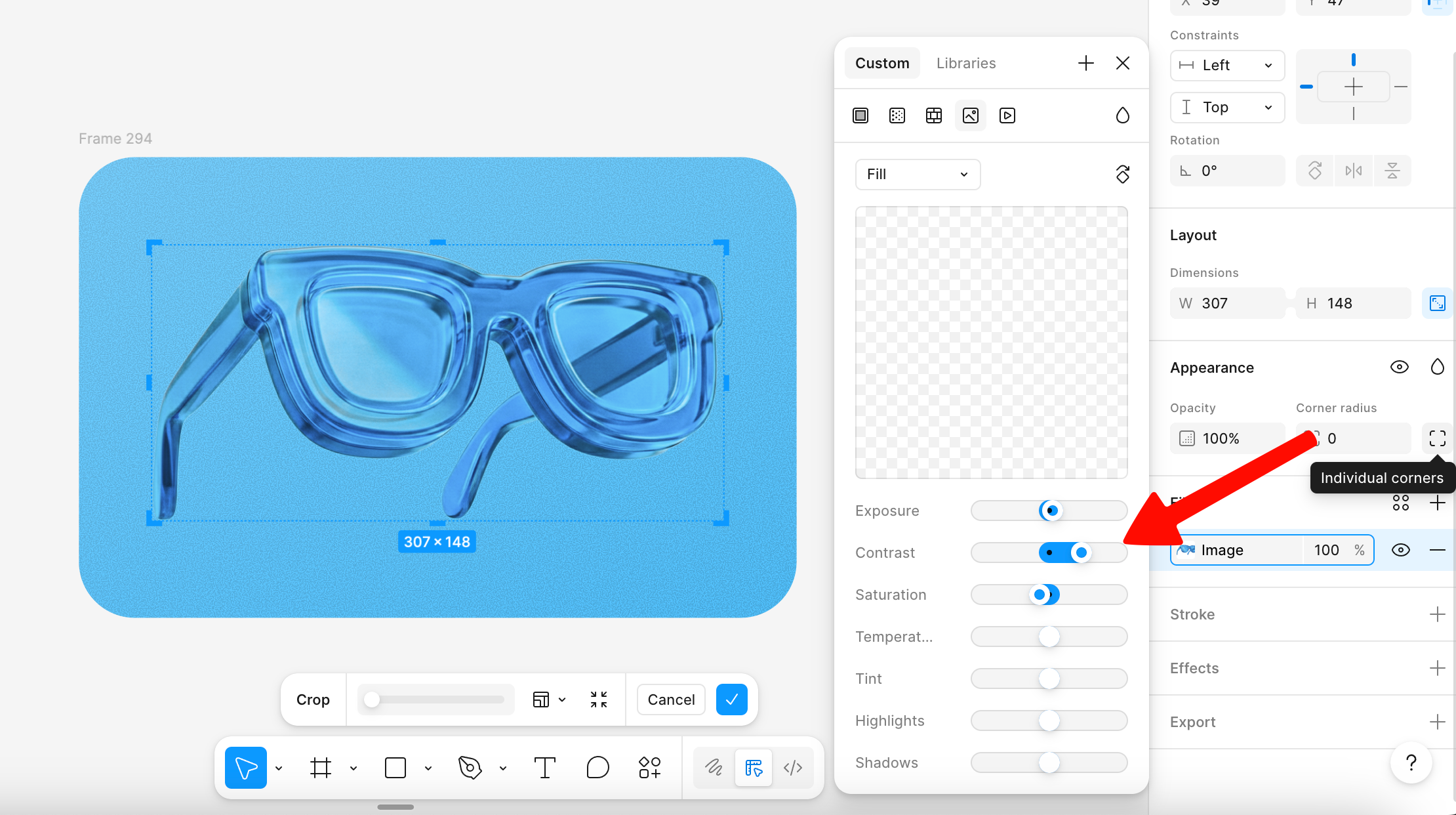1456x815 pixels.
Task: Open the horizontal constraints Left dropdown
Action: [x=1226, y=65]
